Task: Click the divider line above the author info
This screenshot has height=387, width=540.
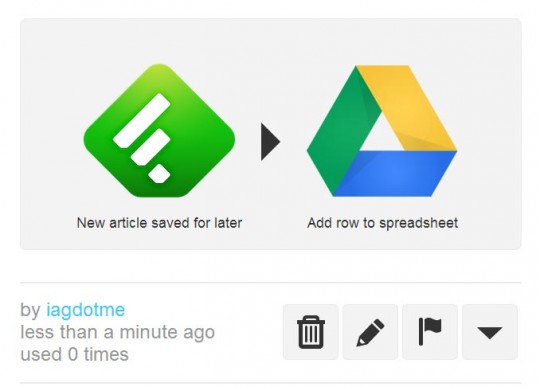Action: coord(271,282)
